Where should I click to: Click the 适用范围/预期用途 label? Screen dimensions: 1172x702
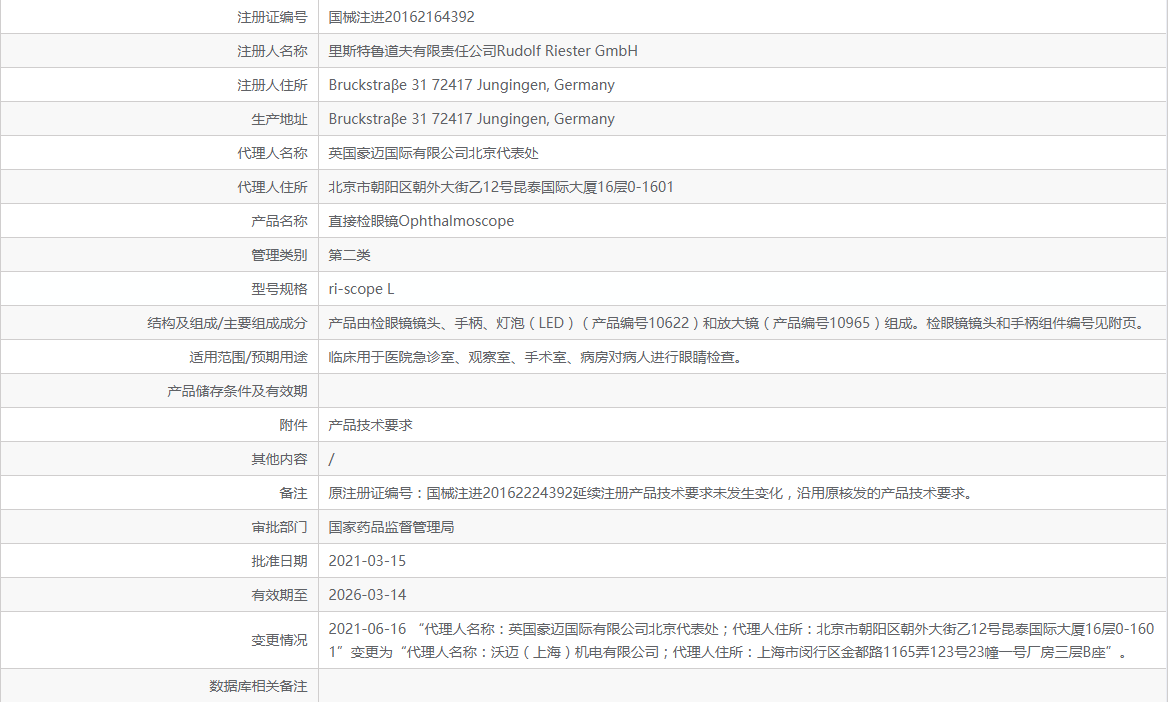(248, 357)
